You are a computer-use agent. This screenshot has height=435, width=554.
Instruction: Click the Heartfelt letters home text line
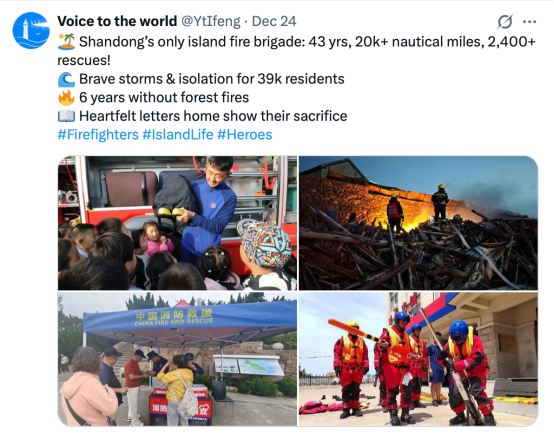tap(213, 116)
